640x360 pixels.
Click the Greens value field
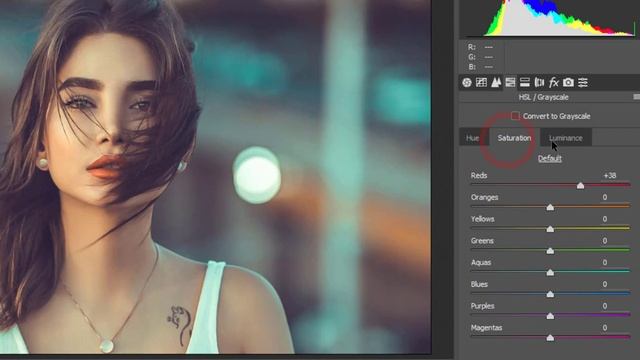click(x=605, y=241)
